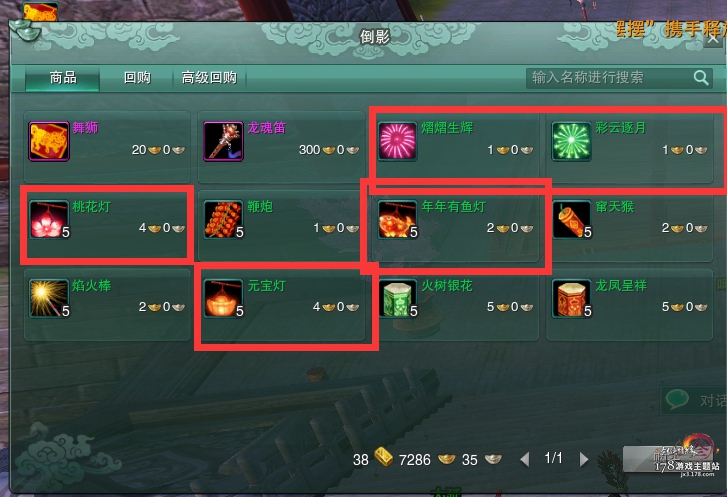Go to the next shop page arrow
This screenshot has width=727, height=497.
click(584, 459)
